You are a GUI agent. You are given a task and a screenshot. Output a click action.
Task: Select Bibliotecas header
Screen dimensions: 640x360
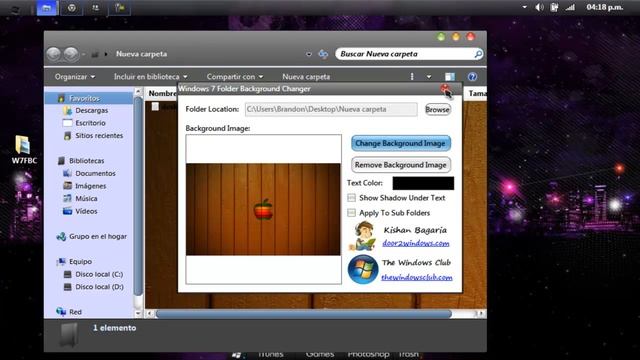[86, 161]
